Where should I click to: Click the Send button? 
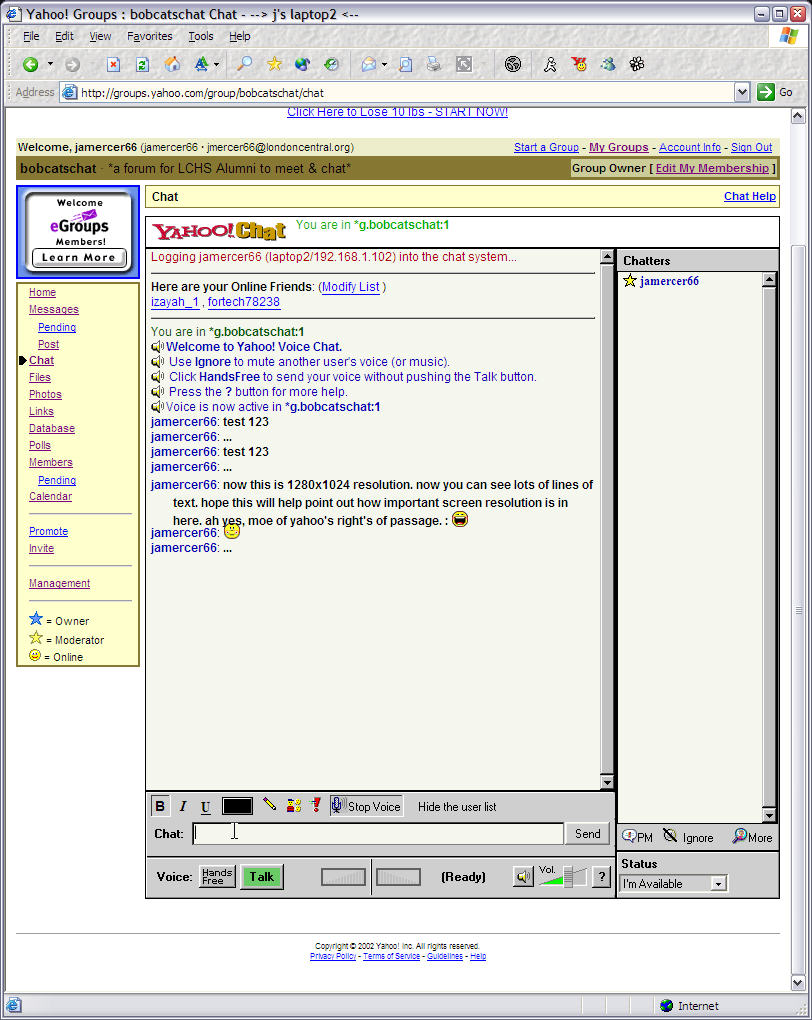588,834
